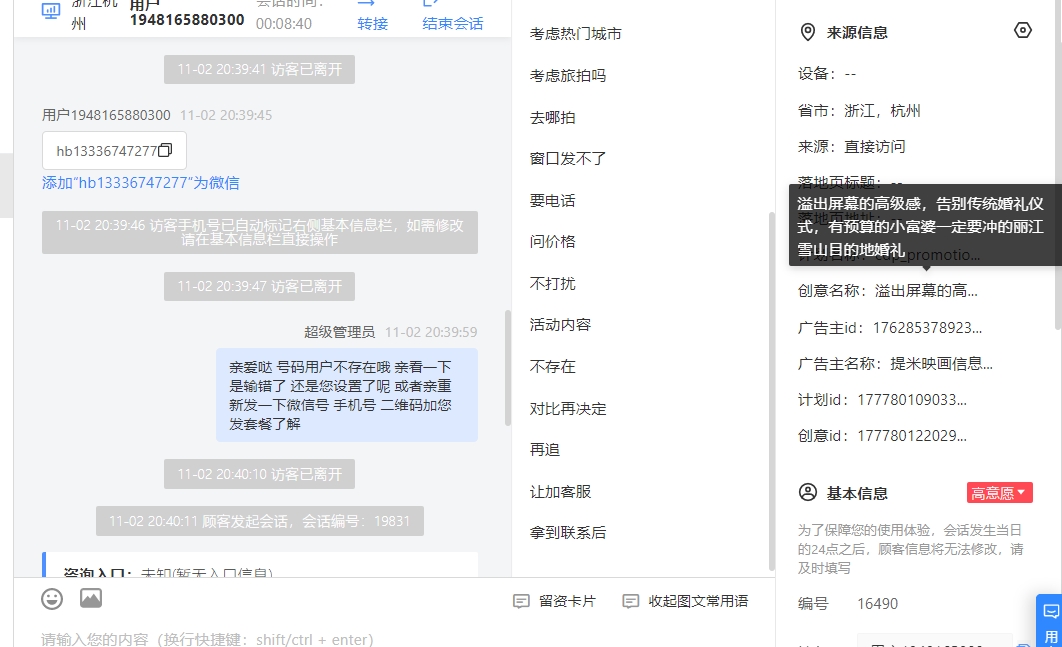Select quick reply 考虑旅拍吗

click(568, 76)
